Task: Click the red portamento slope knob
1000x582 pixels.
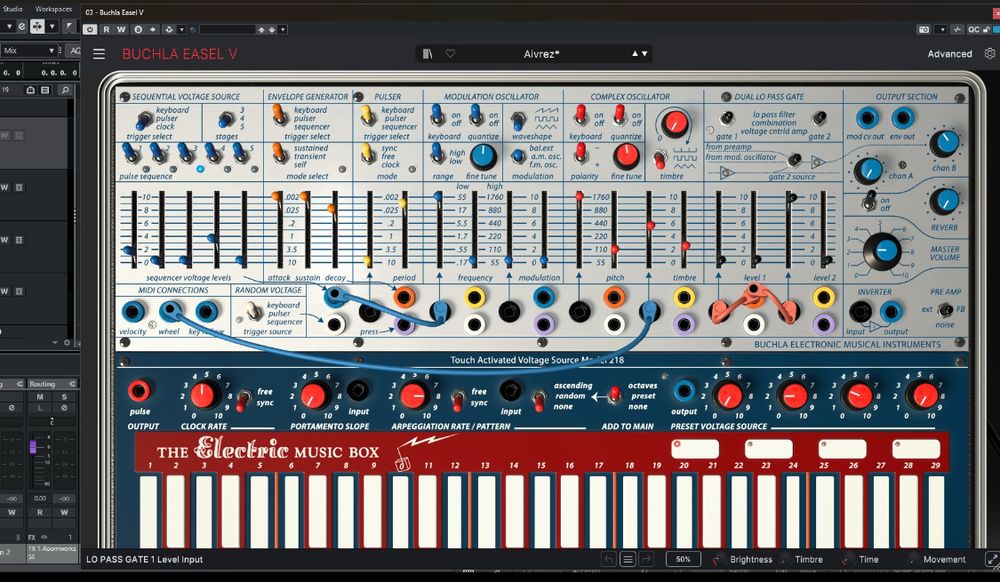Action: [313, 395]
